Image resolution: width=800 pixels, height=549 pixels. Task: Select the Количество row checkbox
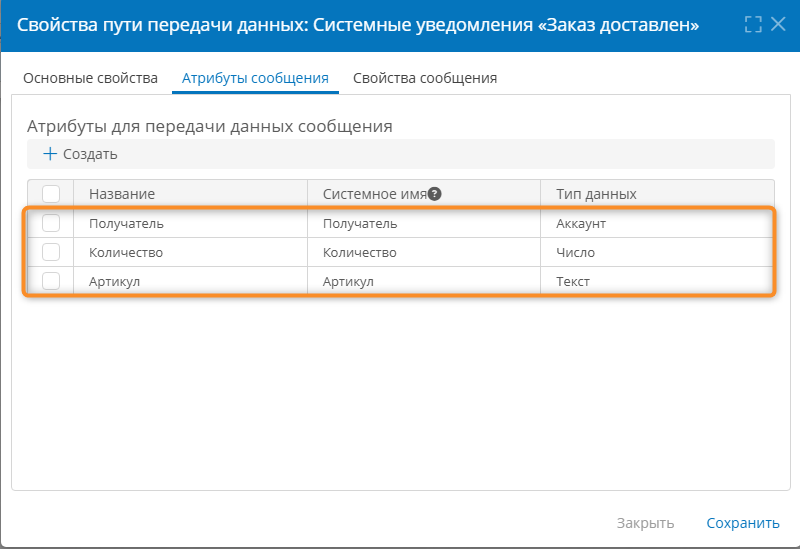[51, 252]
